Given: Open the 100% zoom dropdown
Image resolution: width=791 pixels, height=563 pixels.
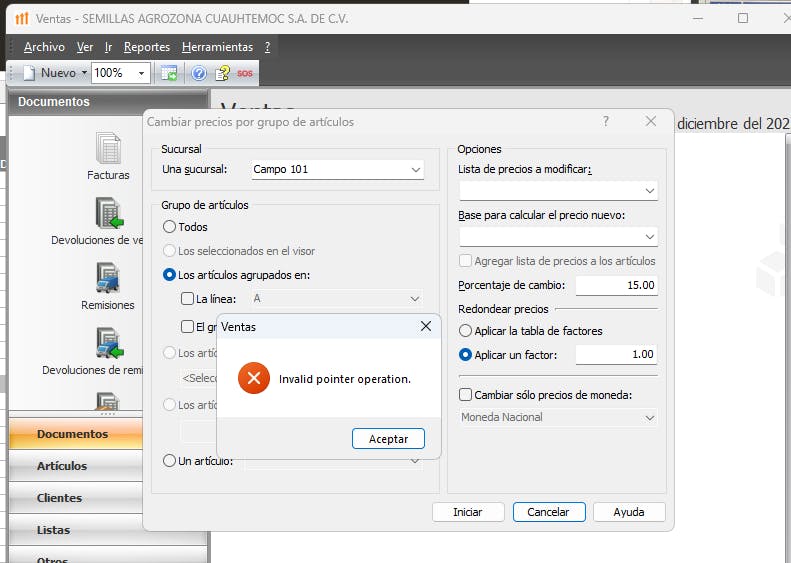Looking at the screenshot, I should tap(142, 74).
